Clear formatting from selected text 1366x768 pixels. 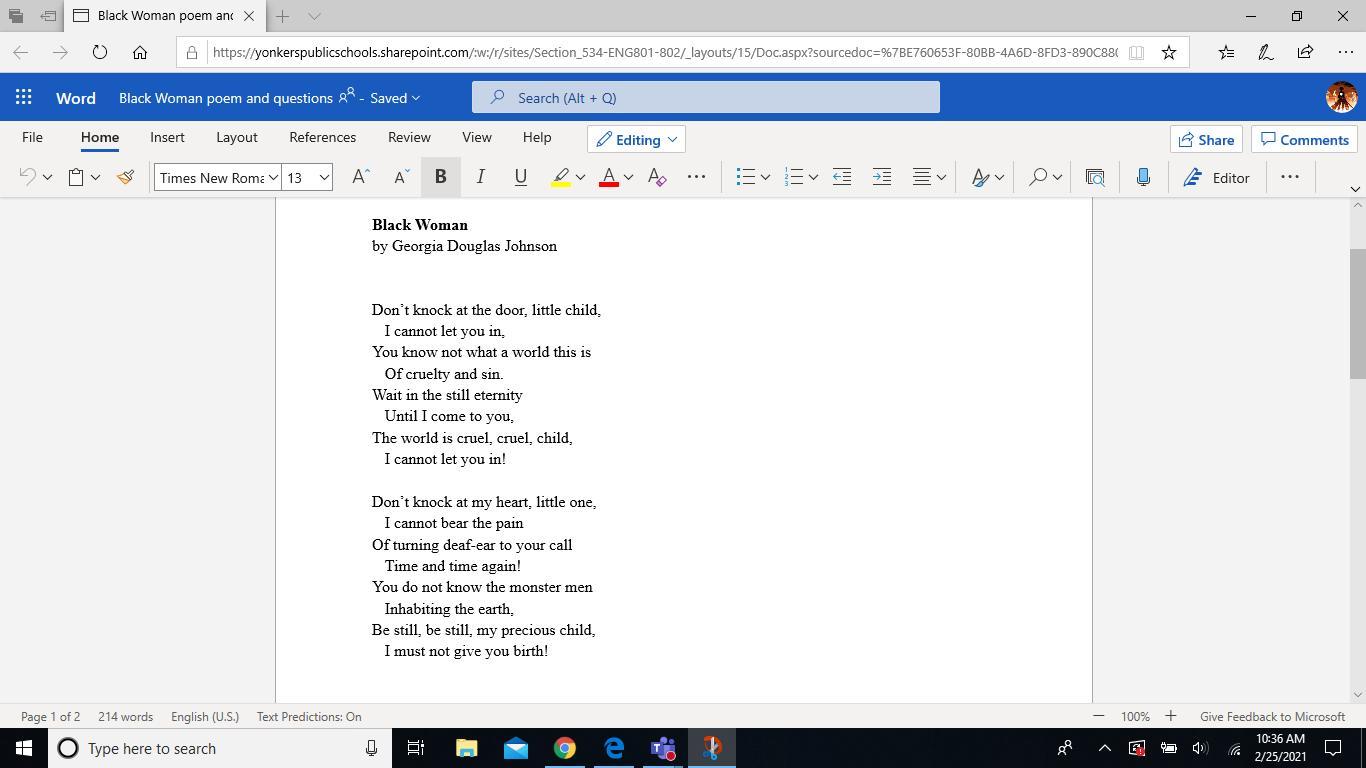pyautogui.click(x=657, y=177)
